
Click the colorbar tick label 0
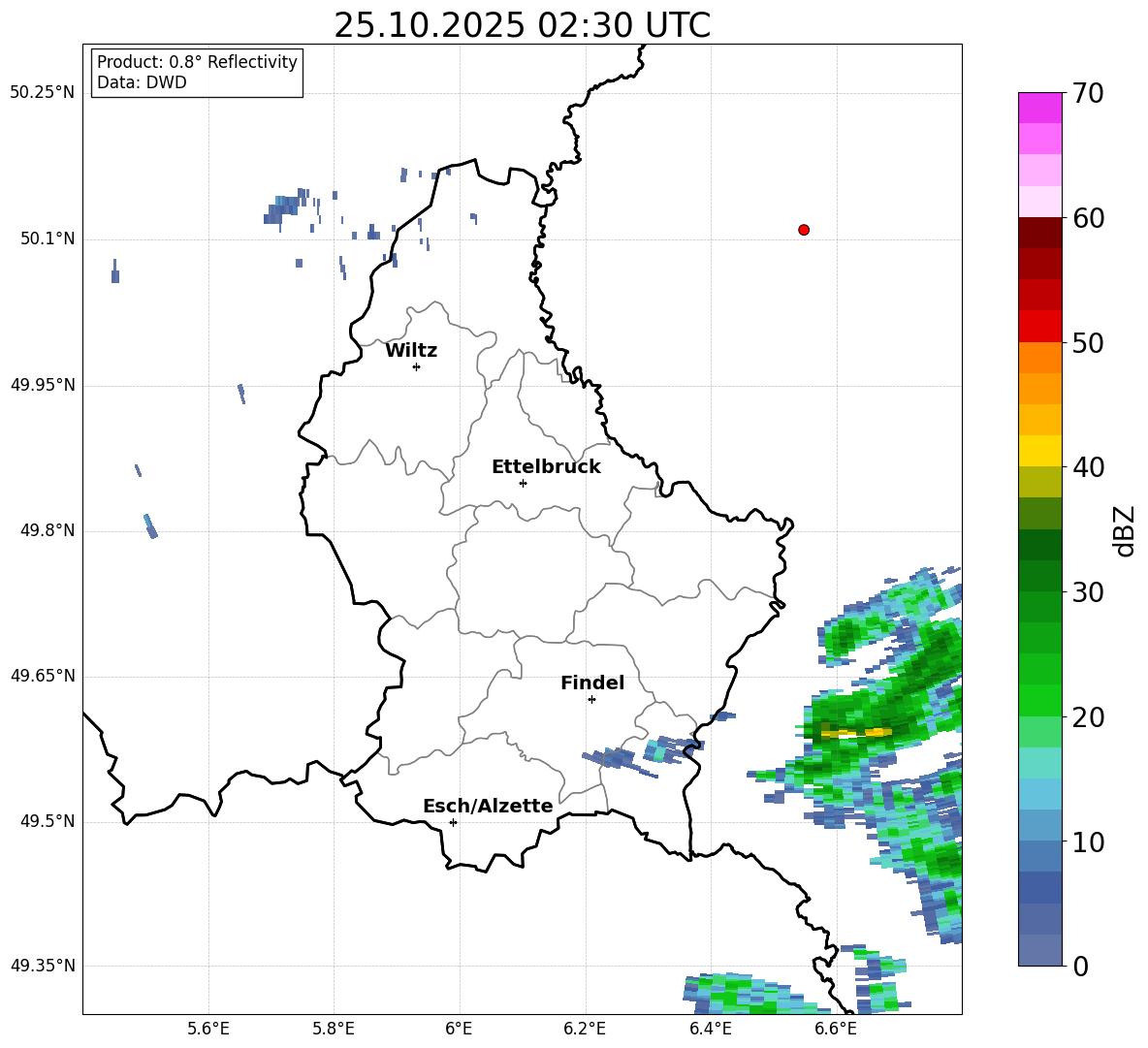1080,966
